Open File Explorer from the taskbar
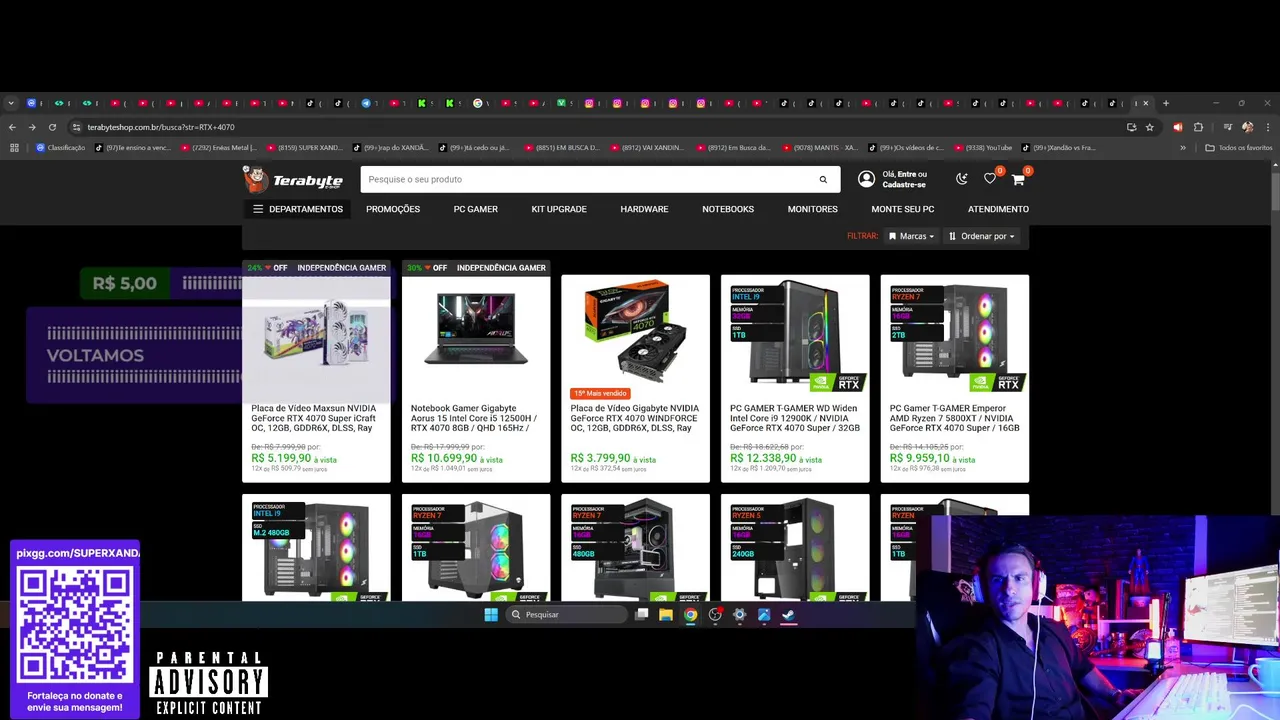The height and width of the screenshot is (720, 1280). coord(666,615)
